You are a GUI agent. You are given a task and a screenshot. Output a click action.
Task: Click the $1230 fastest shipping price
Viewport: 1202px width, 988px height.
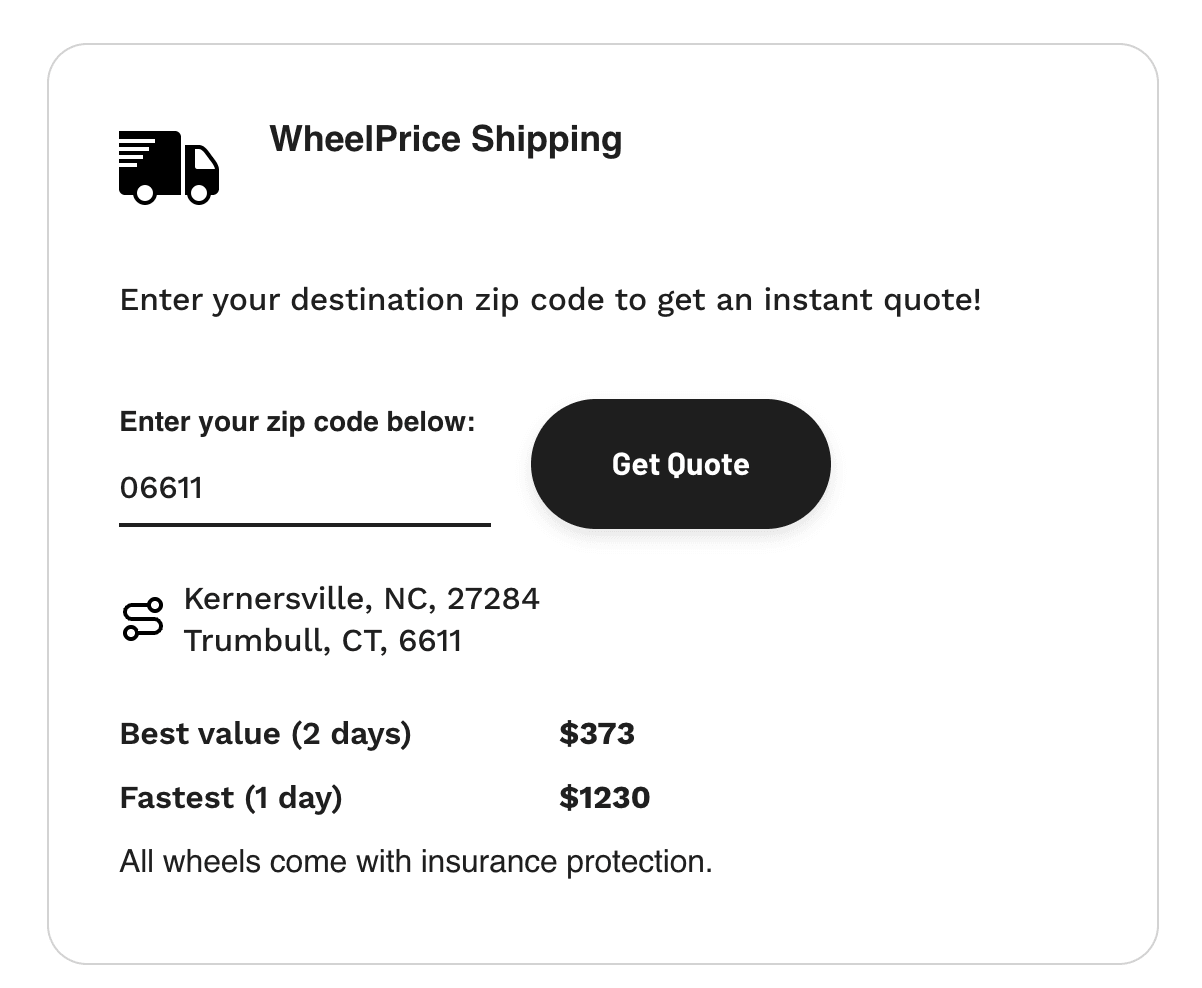tap(605, 798)
